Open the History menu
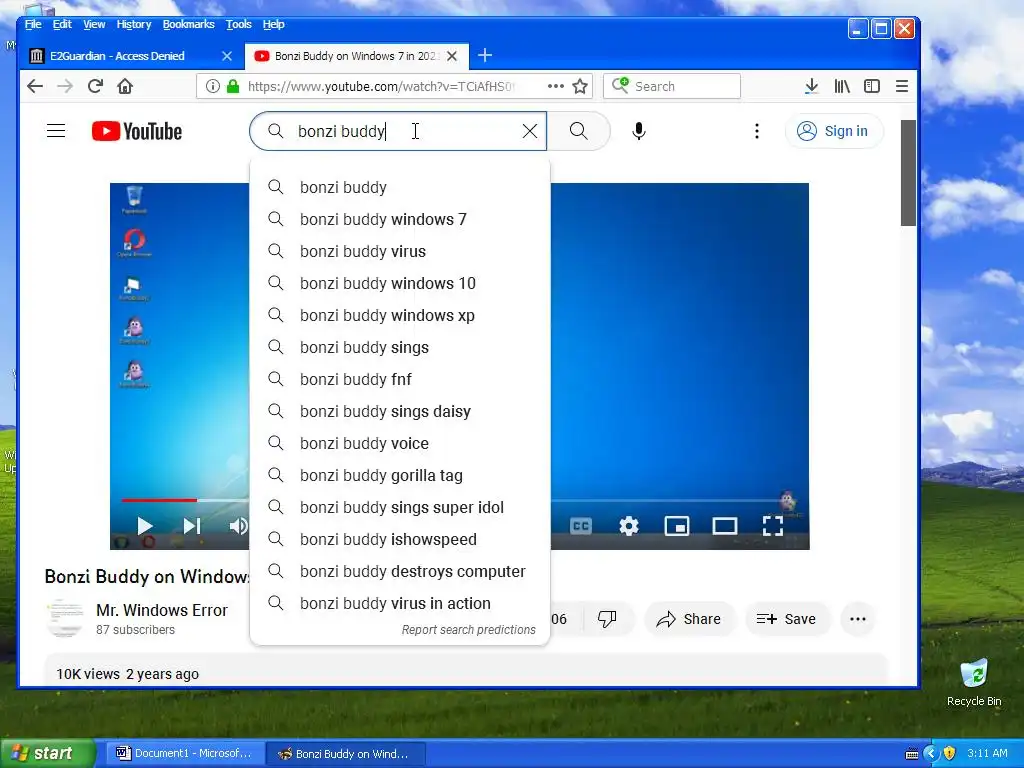Image resolution: width=1024 pixels, height=768 pixels. tap(134, 24)
